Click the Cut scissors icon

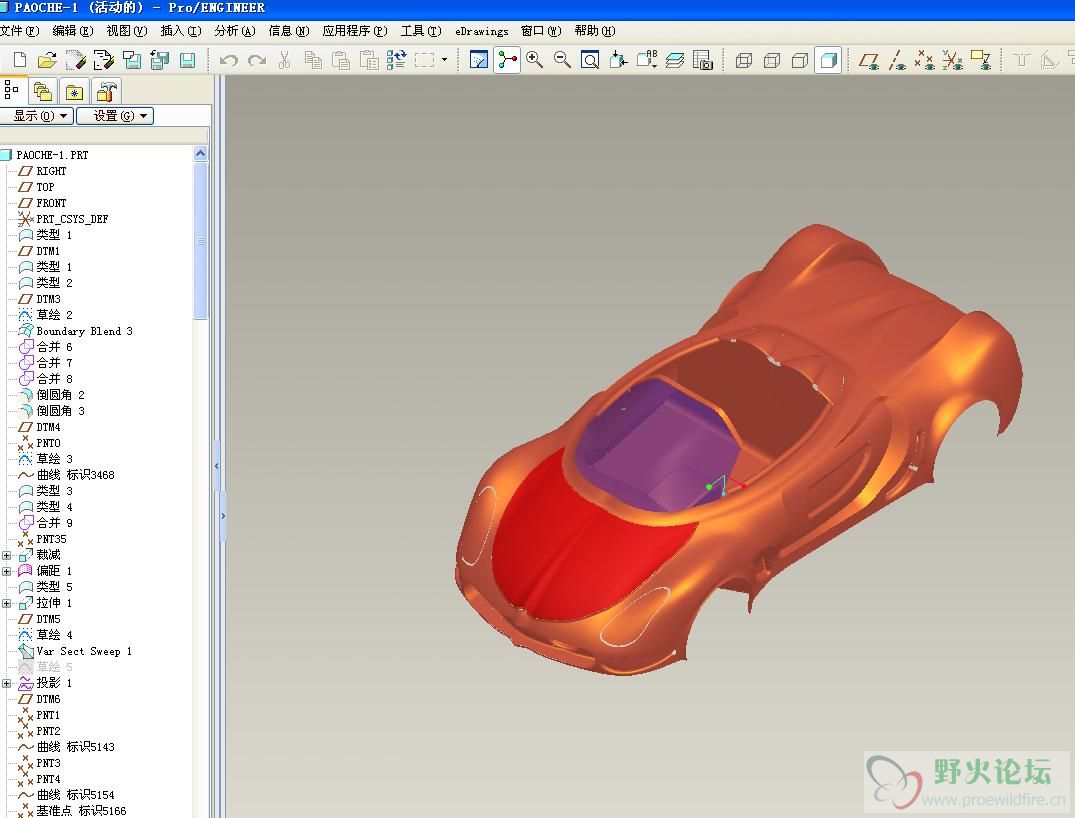[285, 60]
